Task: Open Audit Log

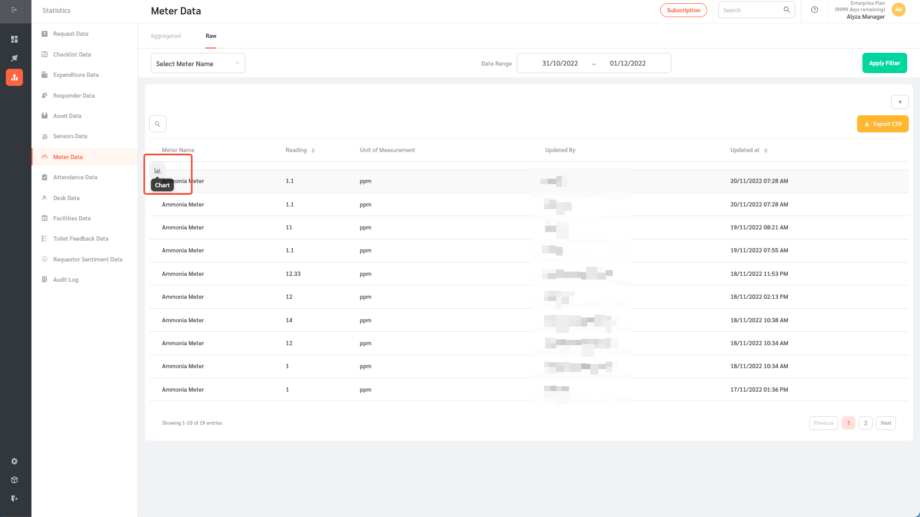Action: 65,280
